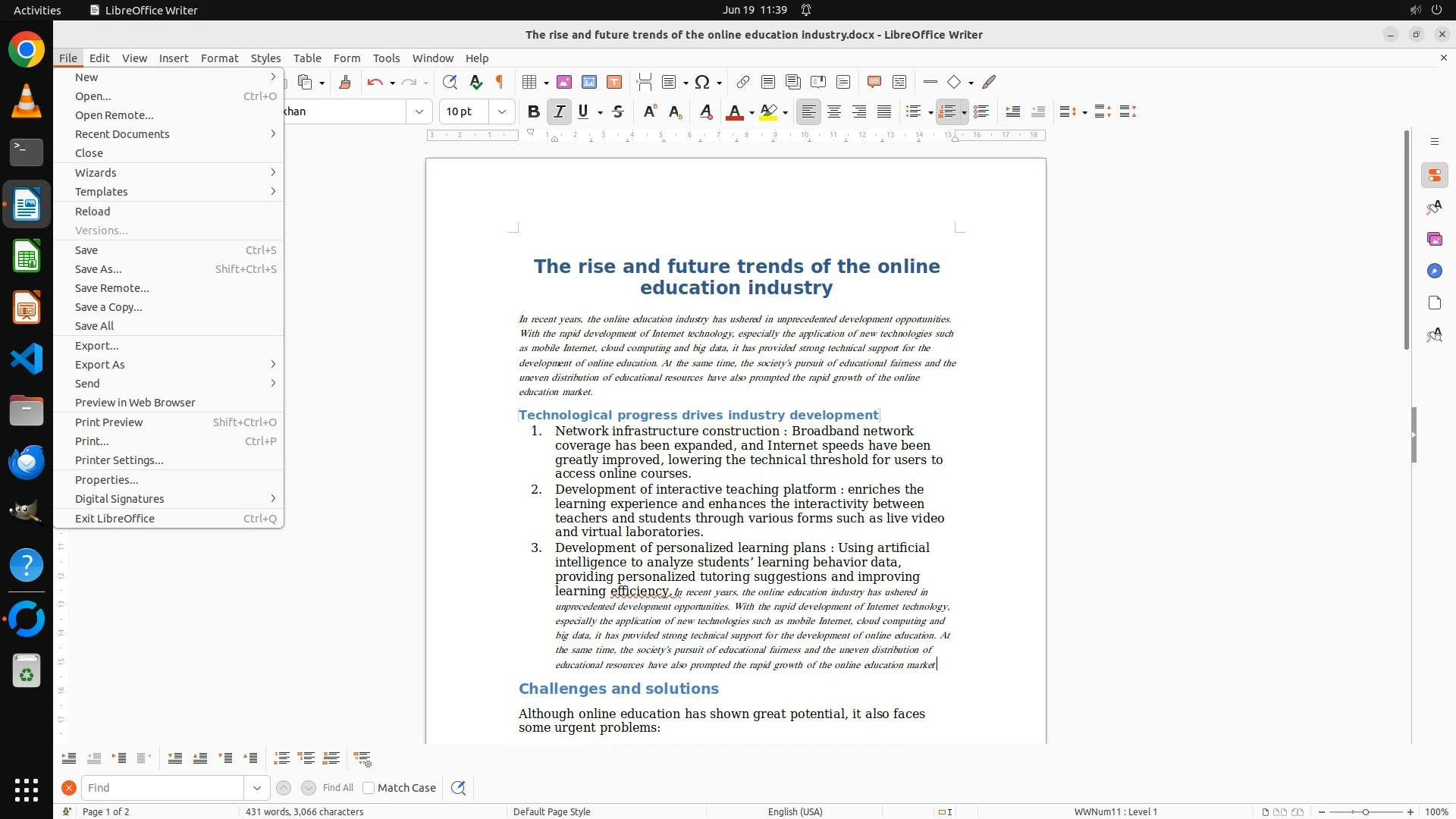Select the Justified alignment icon
The width and height of the screenshot is (1456, 819).
[884, 112]
